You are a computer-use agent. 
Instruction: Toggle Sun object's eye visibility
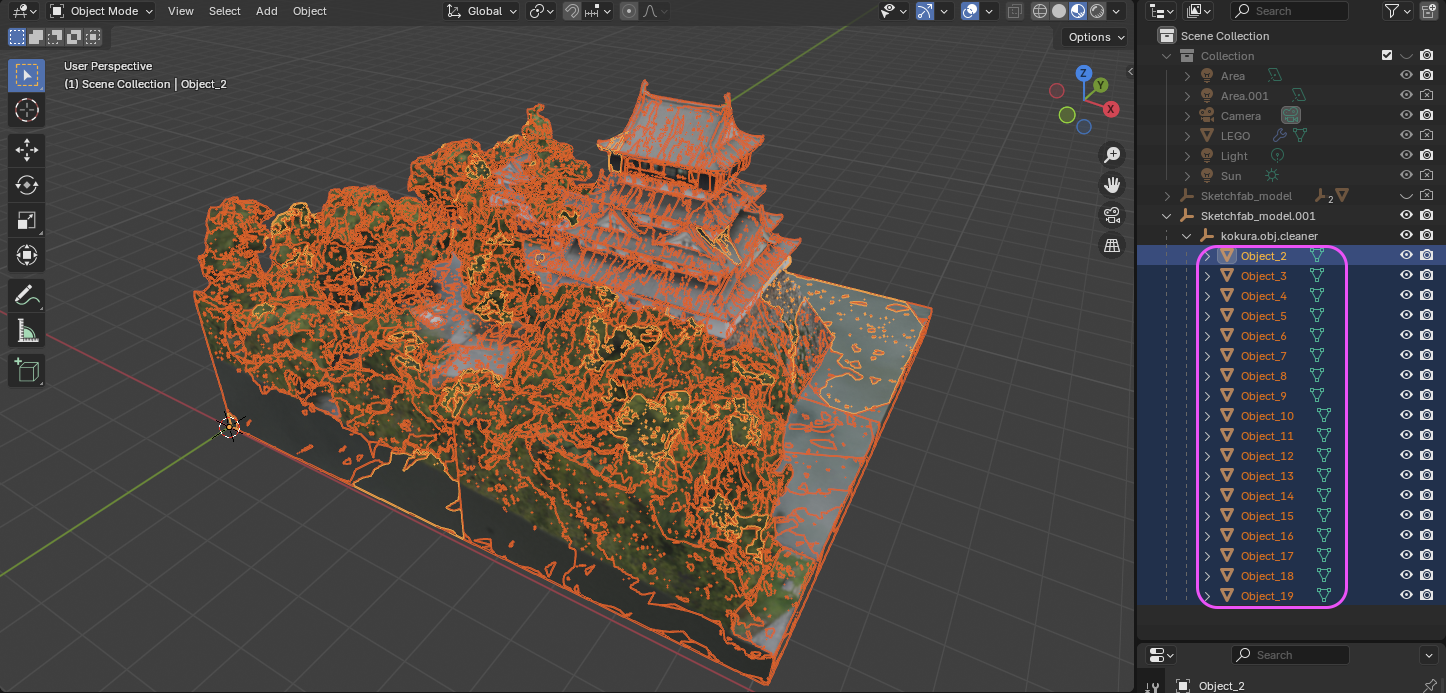pos(1406,175)
